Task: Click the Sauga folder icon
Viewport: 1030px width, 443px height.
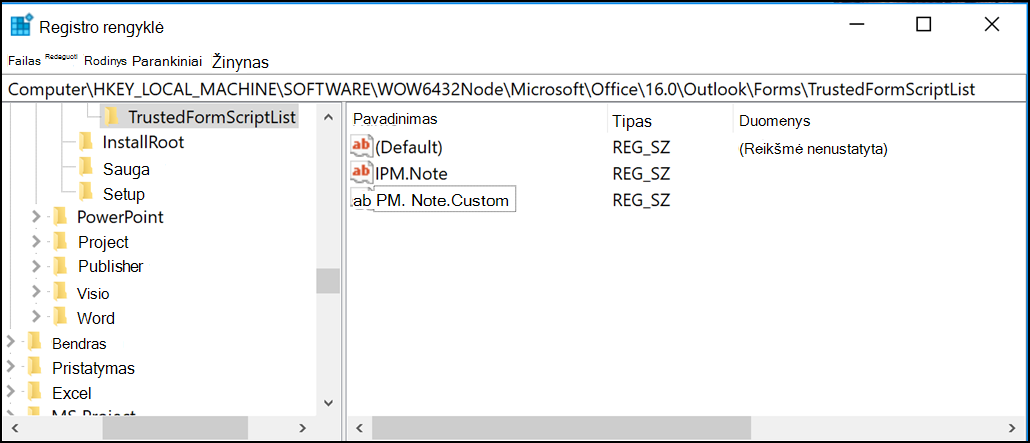Action: pyautogui.click(x=85, y=169)
